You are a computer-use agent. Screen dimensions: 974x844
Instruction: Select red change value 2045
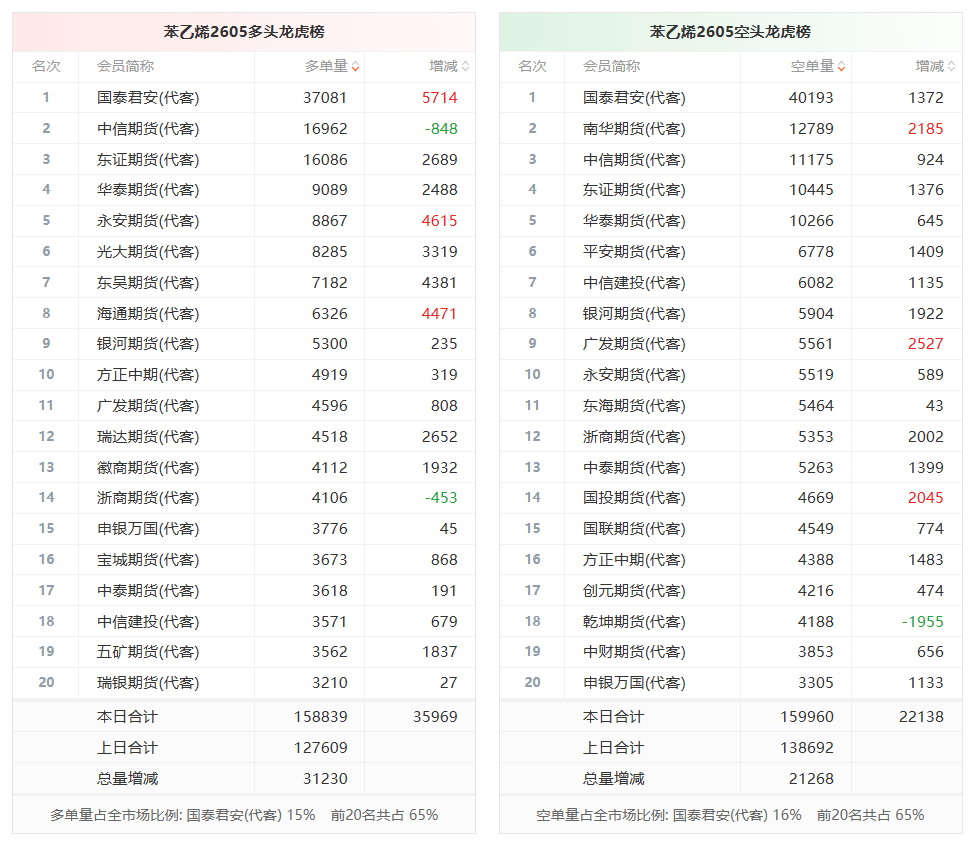[x=926, y=497]
